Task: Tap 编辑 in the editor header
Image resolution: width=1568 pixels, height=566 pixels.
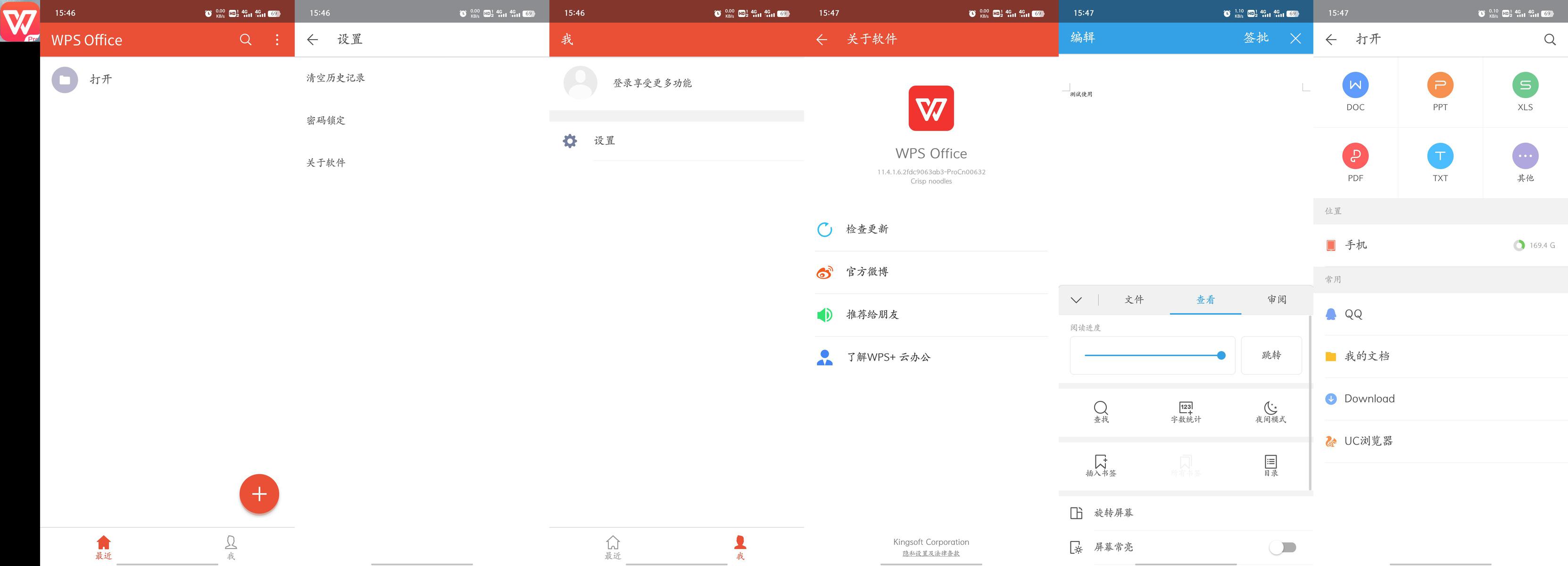Action: [1082, 38]
